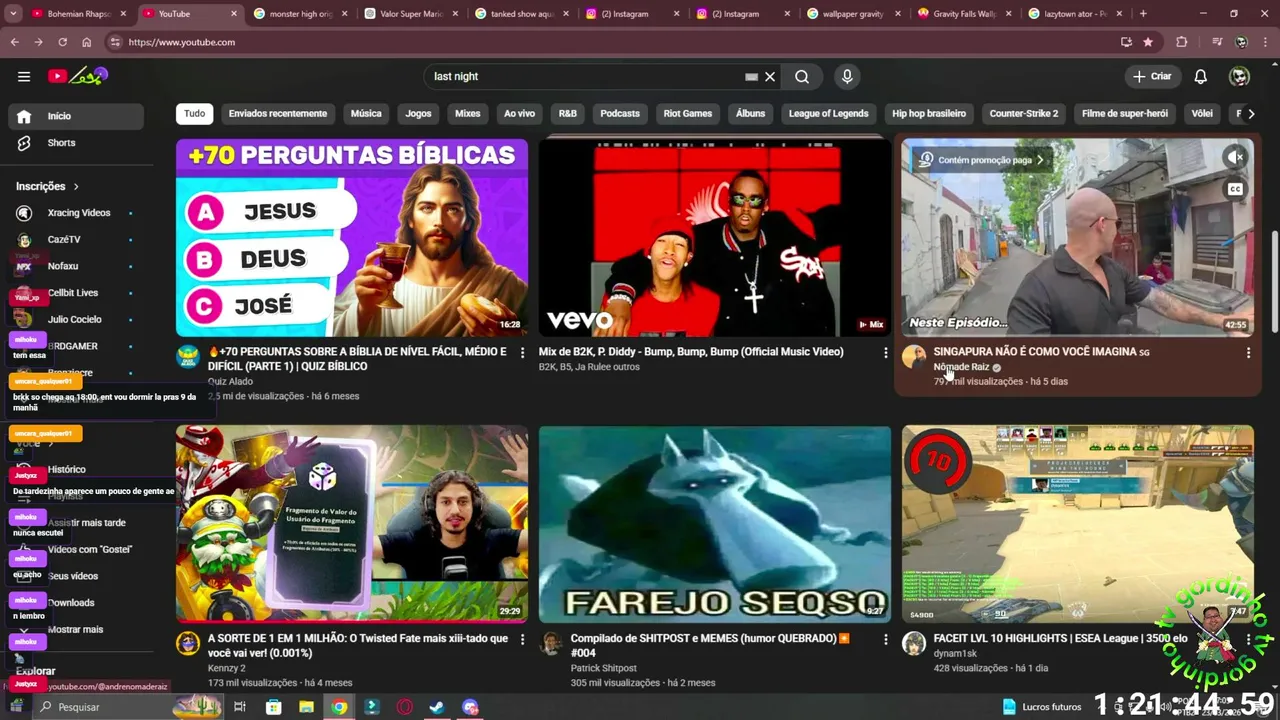View site information icon in address bar

click(x=115, y=42)
